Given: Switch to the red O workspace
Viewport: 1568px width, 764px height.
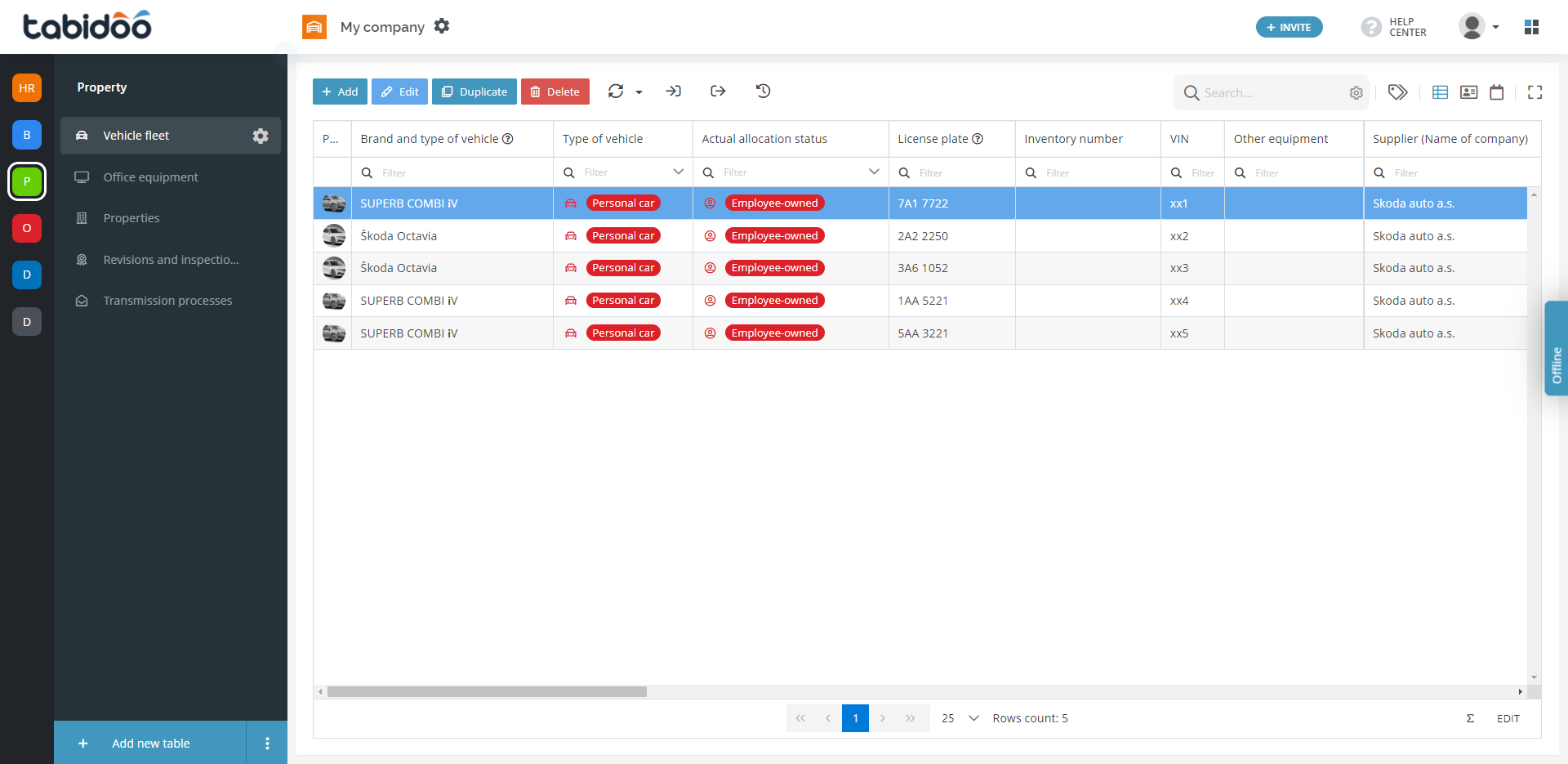Looking at the screenshot, I should [x=27, y=228].
